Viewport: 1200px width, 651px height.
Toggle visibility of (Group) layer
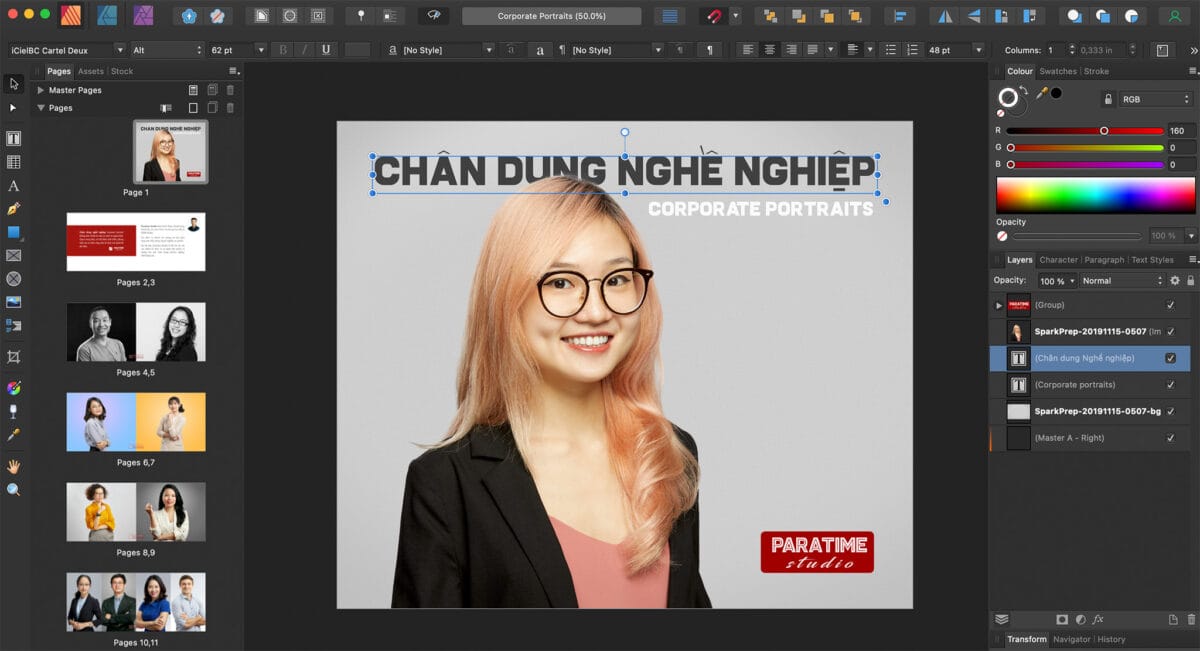pyautogui.click(x=1171, y=305)
